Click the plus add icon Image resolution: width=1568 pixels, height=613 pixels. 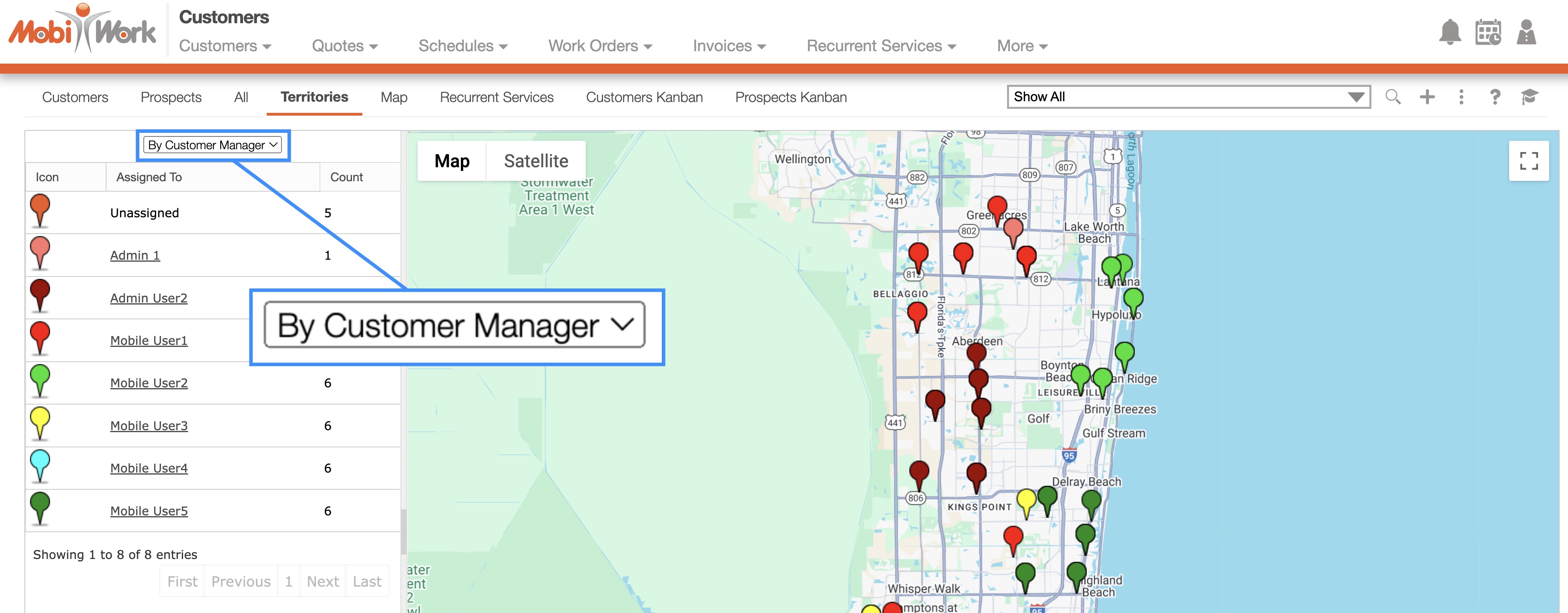[x=1427, y=97]
